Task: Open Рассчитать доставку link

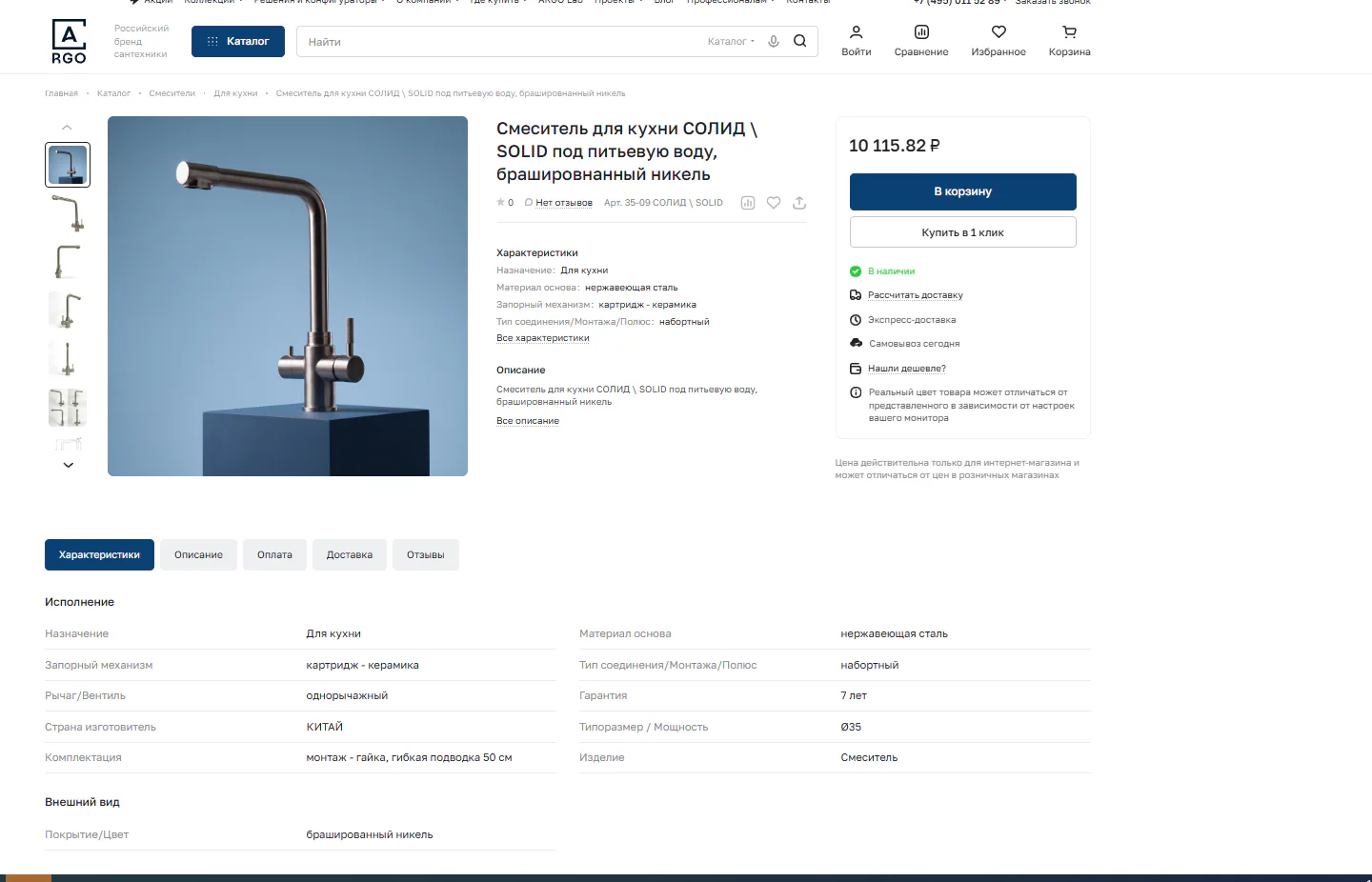Action: 916,295
